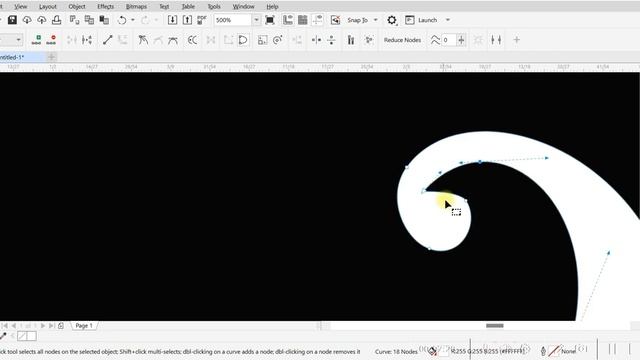Open the zoom level dropdown arrow
Image resolution: width=640 pixels, height=360 pixels.
(256, 20)
